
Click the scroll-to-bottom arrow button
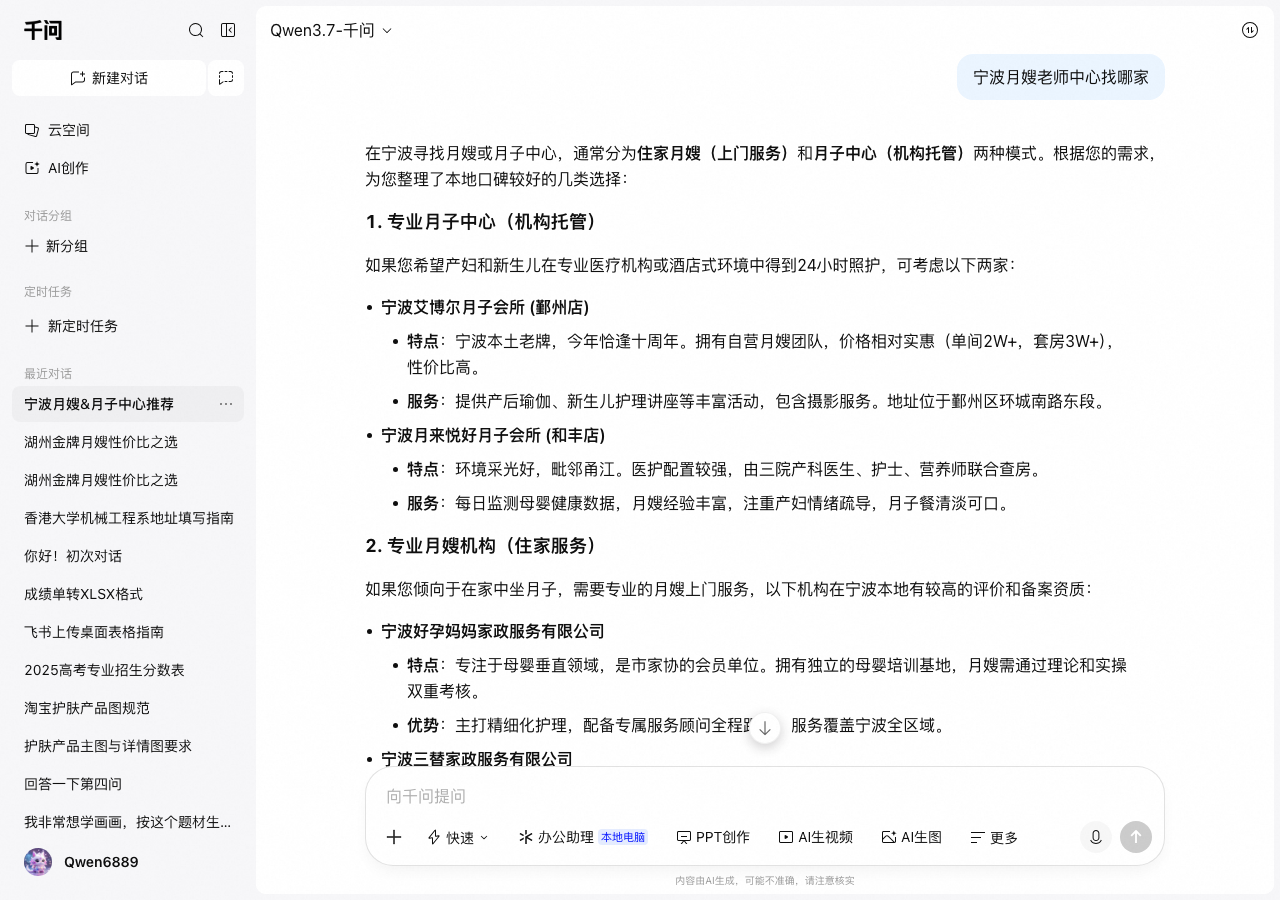765,728
